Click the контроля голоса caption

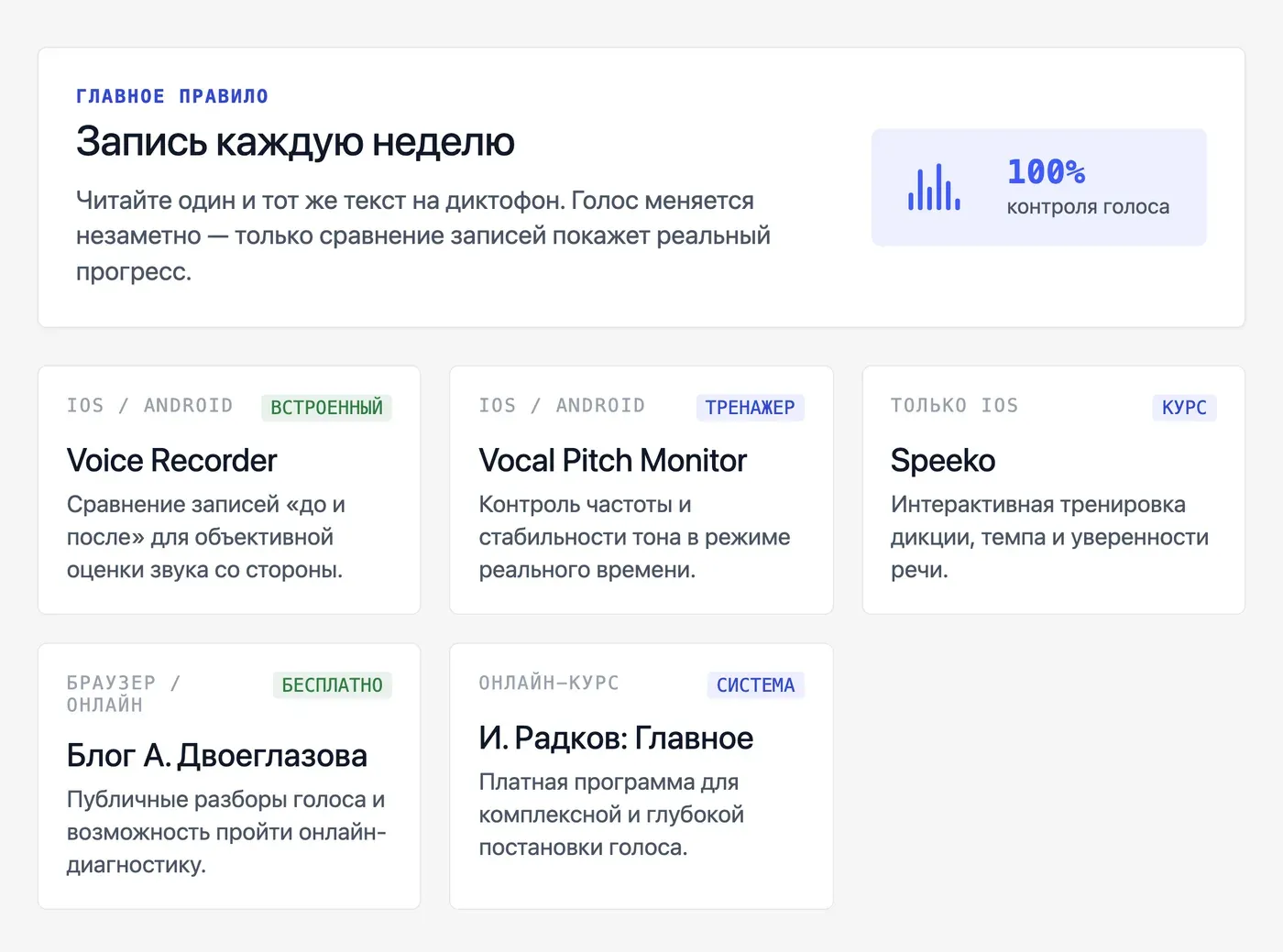tap(1088, 207)
